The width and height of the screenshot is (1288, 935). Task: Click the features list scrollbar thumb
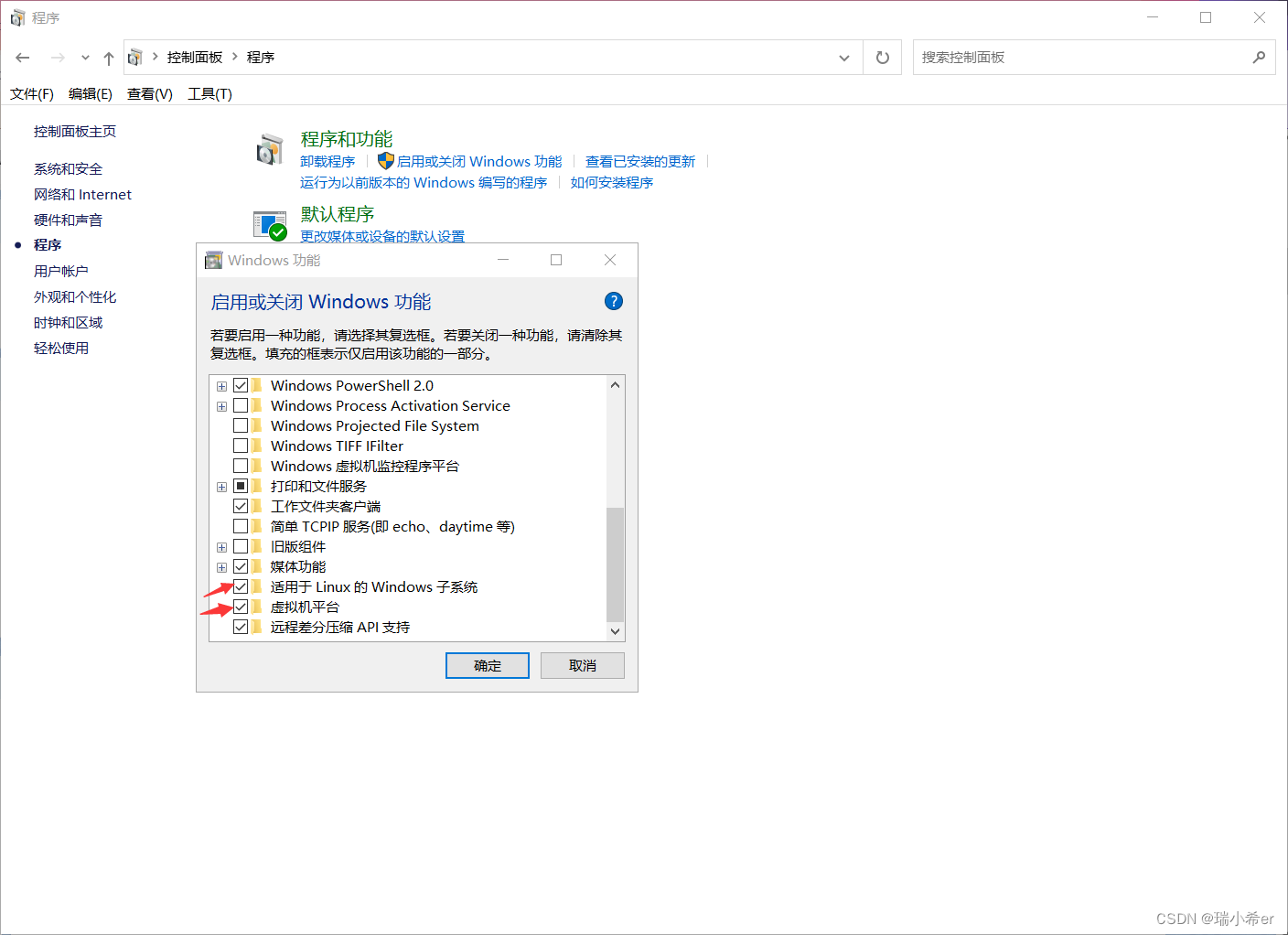pyautogui.click(x=616, y=564)
